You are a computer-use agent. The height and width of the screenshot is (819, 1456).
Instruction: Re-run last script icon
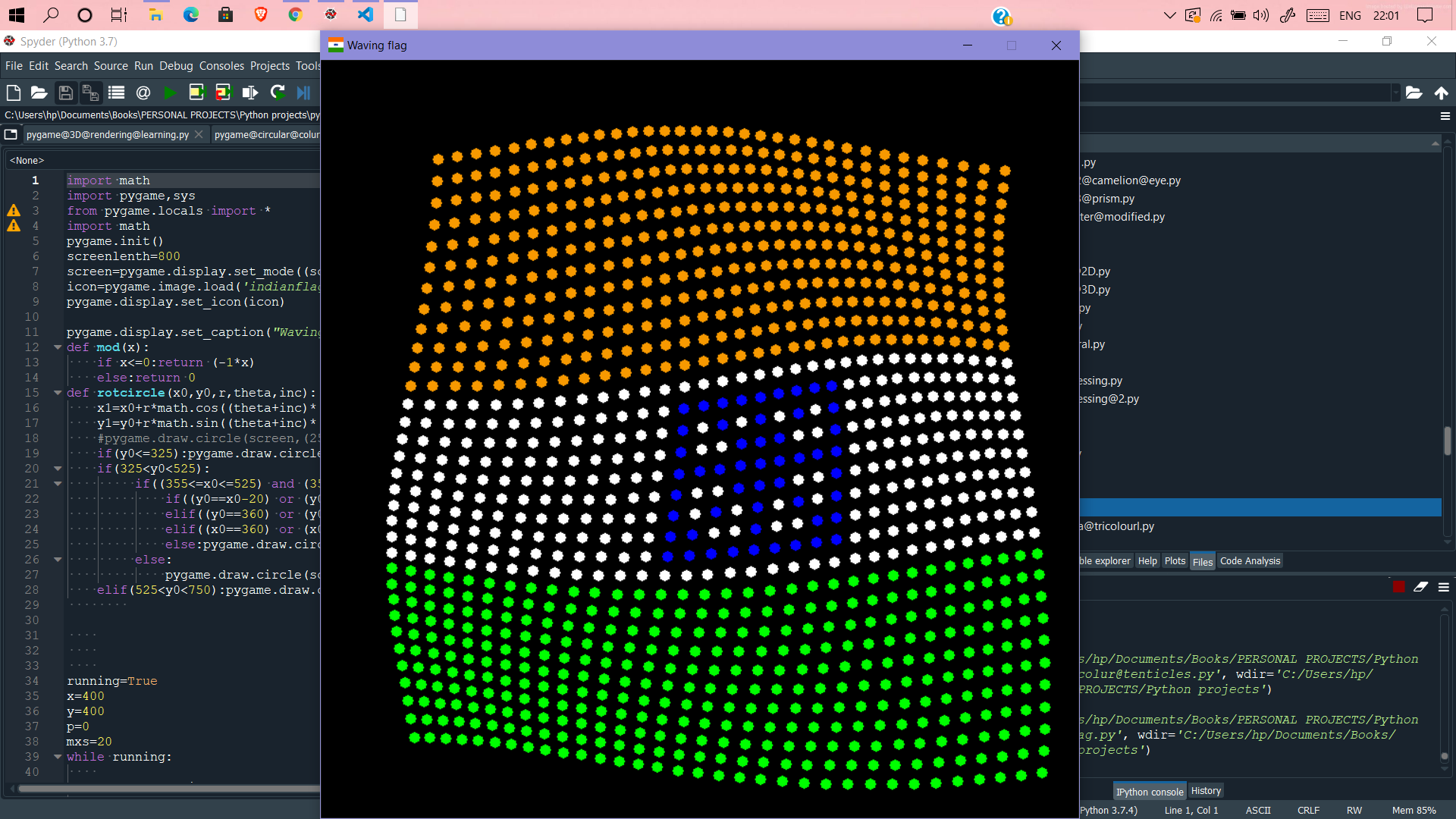click(278, 93)
